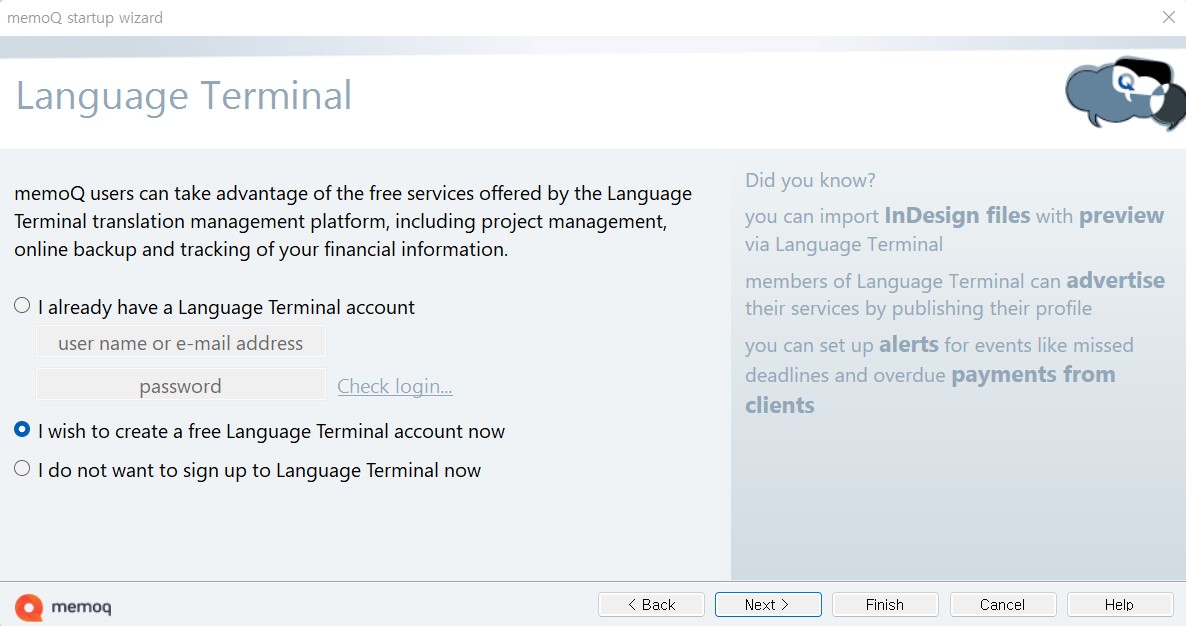Focus the user name or e-mail address field
Image resolution: width=1186 pixels, height=626 pixels.
pyautogui.click(x=180, y=343)
